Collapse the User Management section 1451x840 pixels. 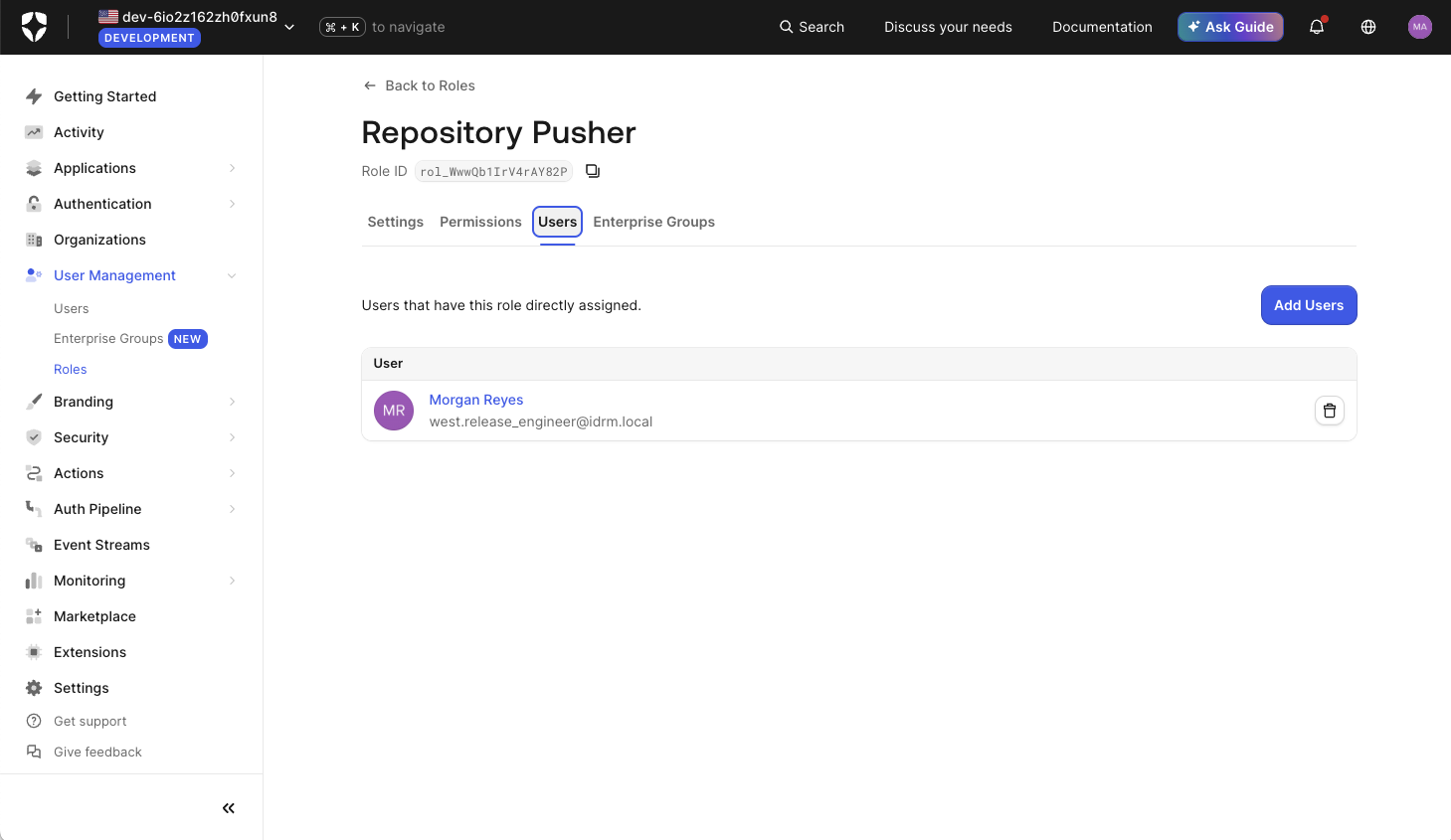[x=232, y=275]
